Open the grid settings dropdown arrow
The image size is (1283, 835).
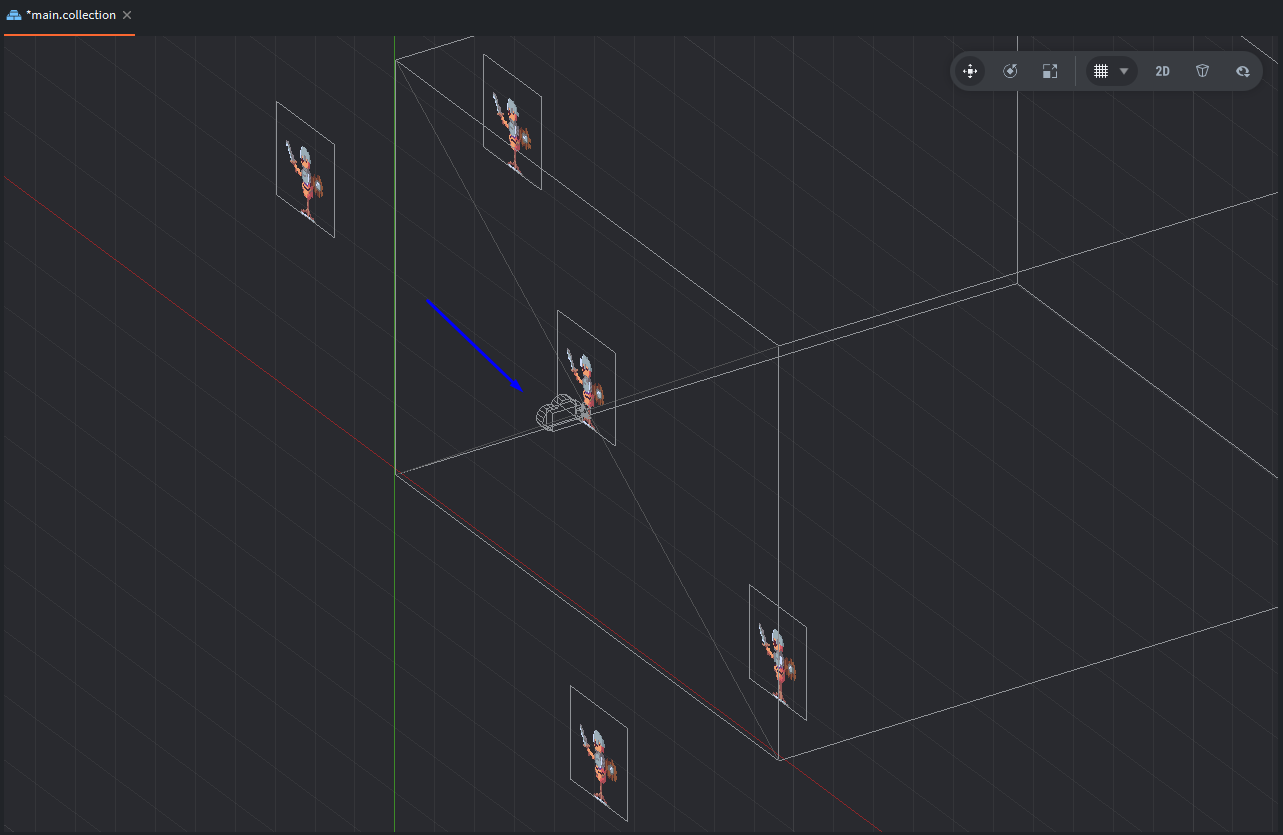coord(1124,71)
